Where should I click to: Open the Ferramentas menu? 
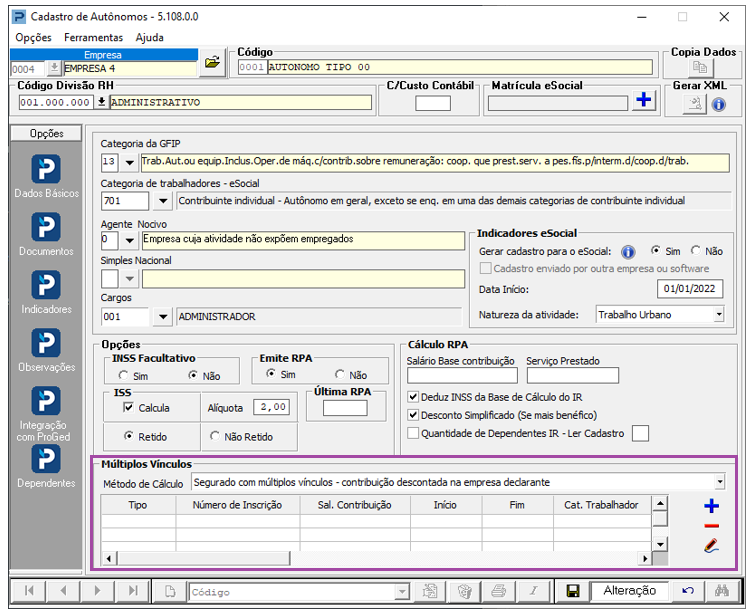93,37
